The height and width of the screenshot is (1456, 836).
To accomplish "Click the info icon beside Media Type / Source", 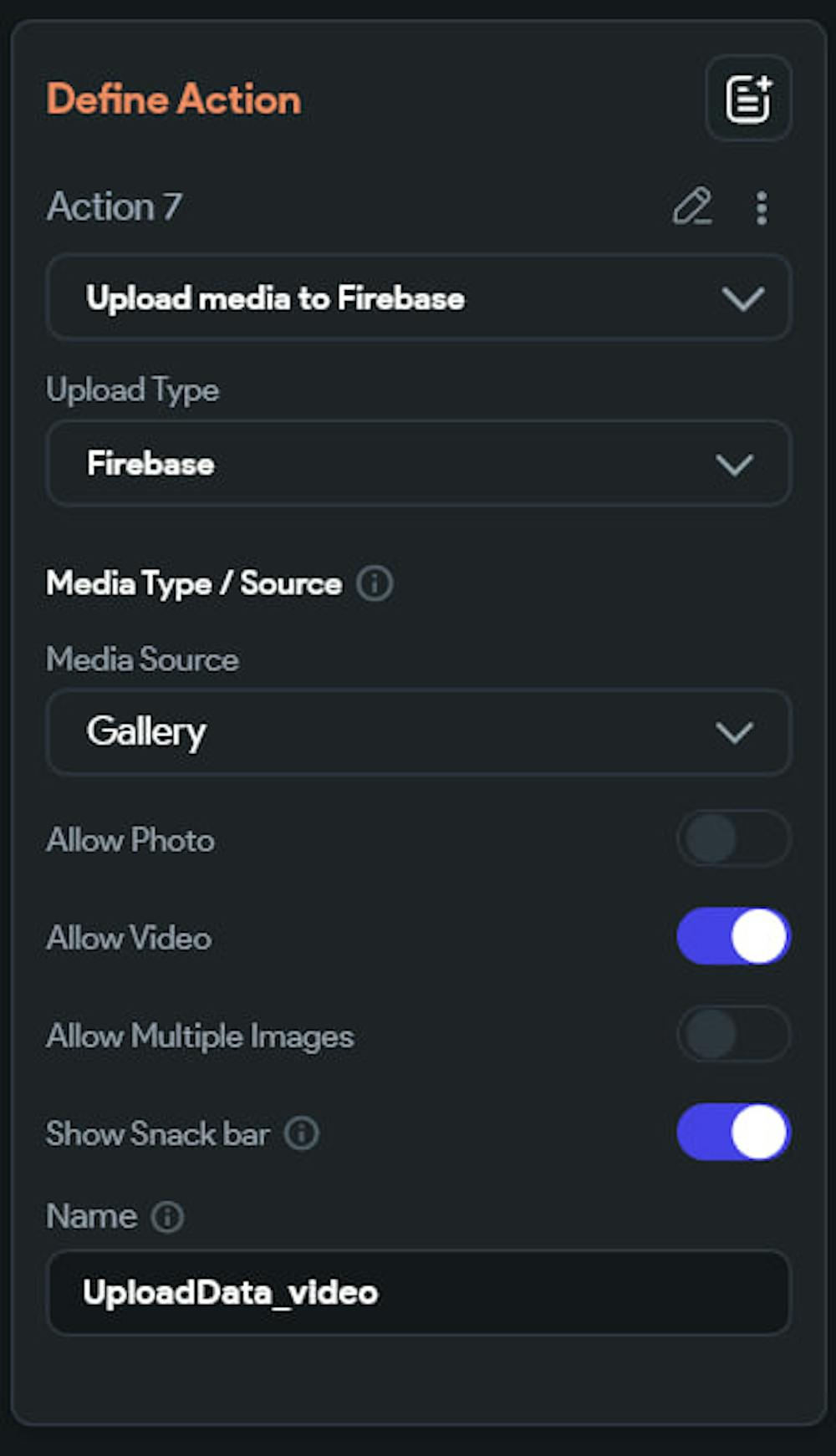I will pos(375,583).
